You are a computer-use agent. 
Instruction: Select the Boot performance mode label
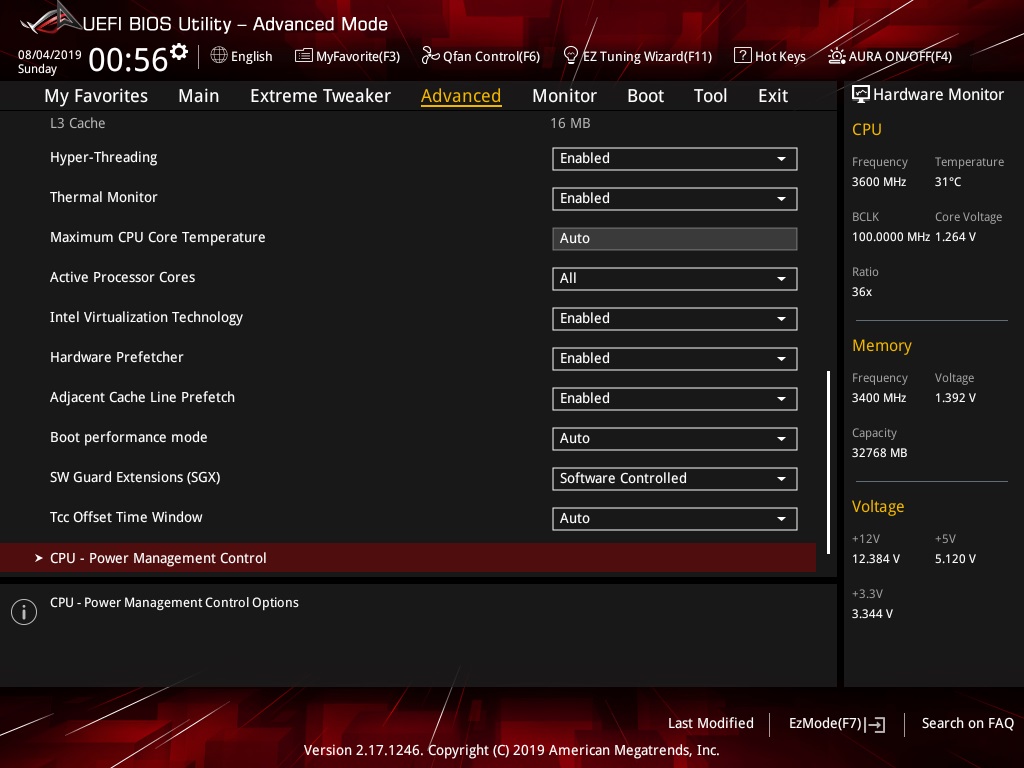pos(129,437)
